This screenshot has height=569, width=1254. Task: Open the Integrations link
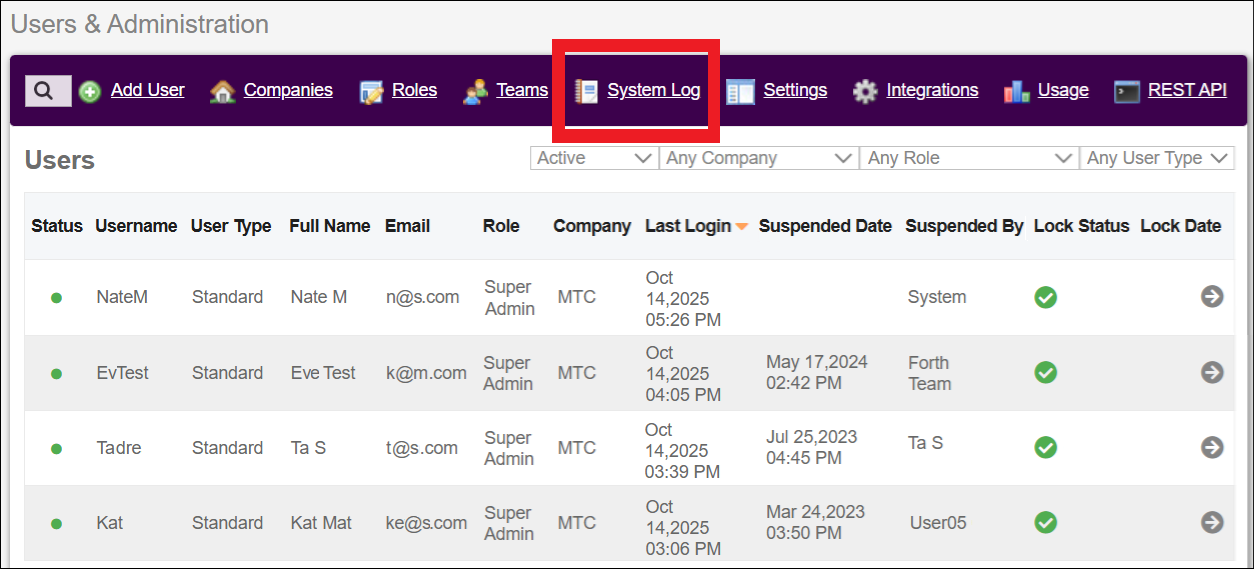click(932, 90)
